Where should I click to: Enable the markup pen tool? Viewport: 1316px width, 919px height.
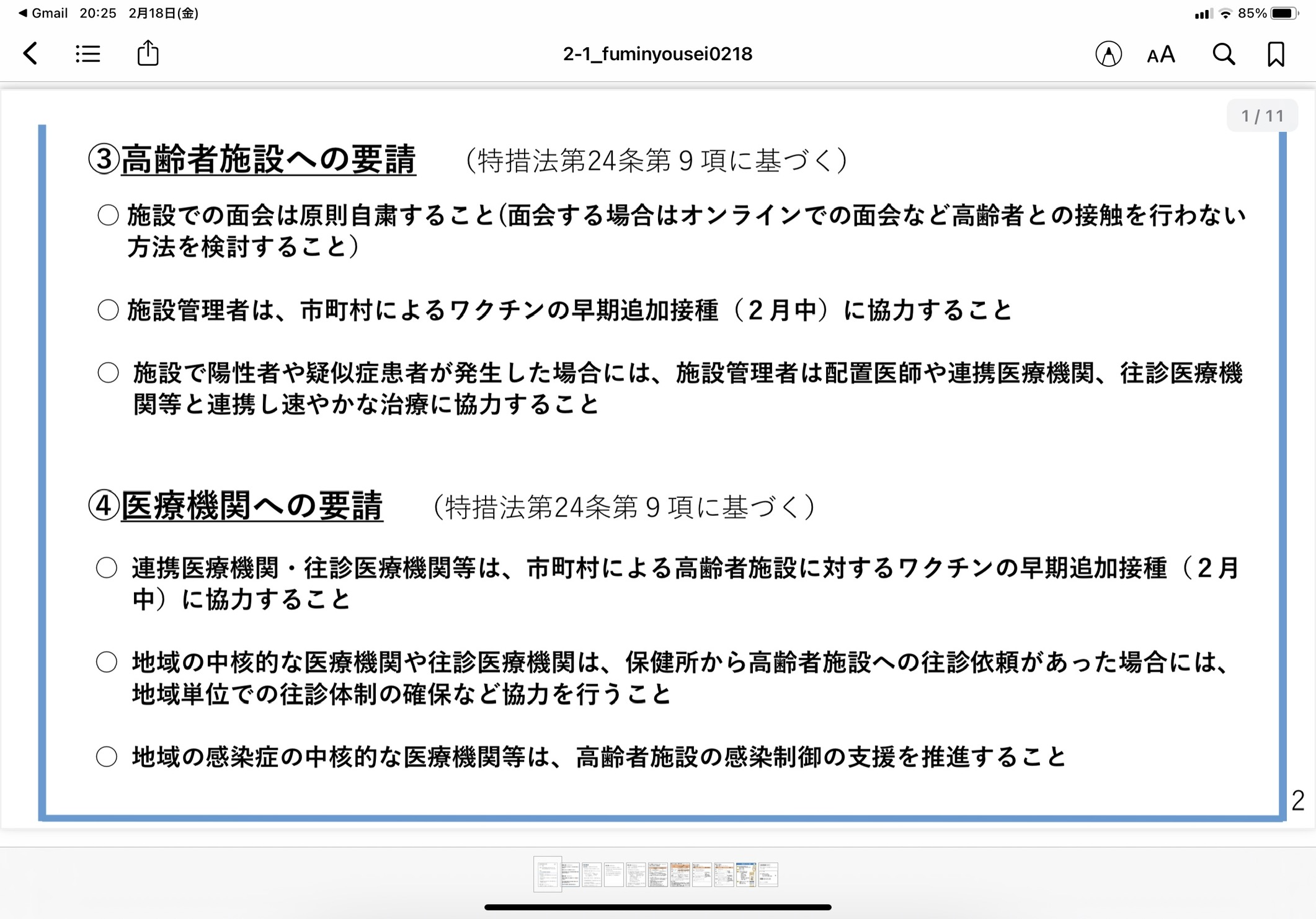pyautogui.click(x=1108, y=55)
